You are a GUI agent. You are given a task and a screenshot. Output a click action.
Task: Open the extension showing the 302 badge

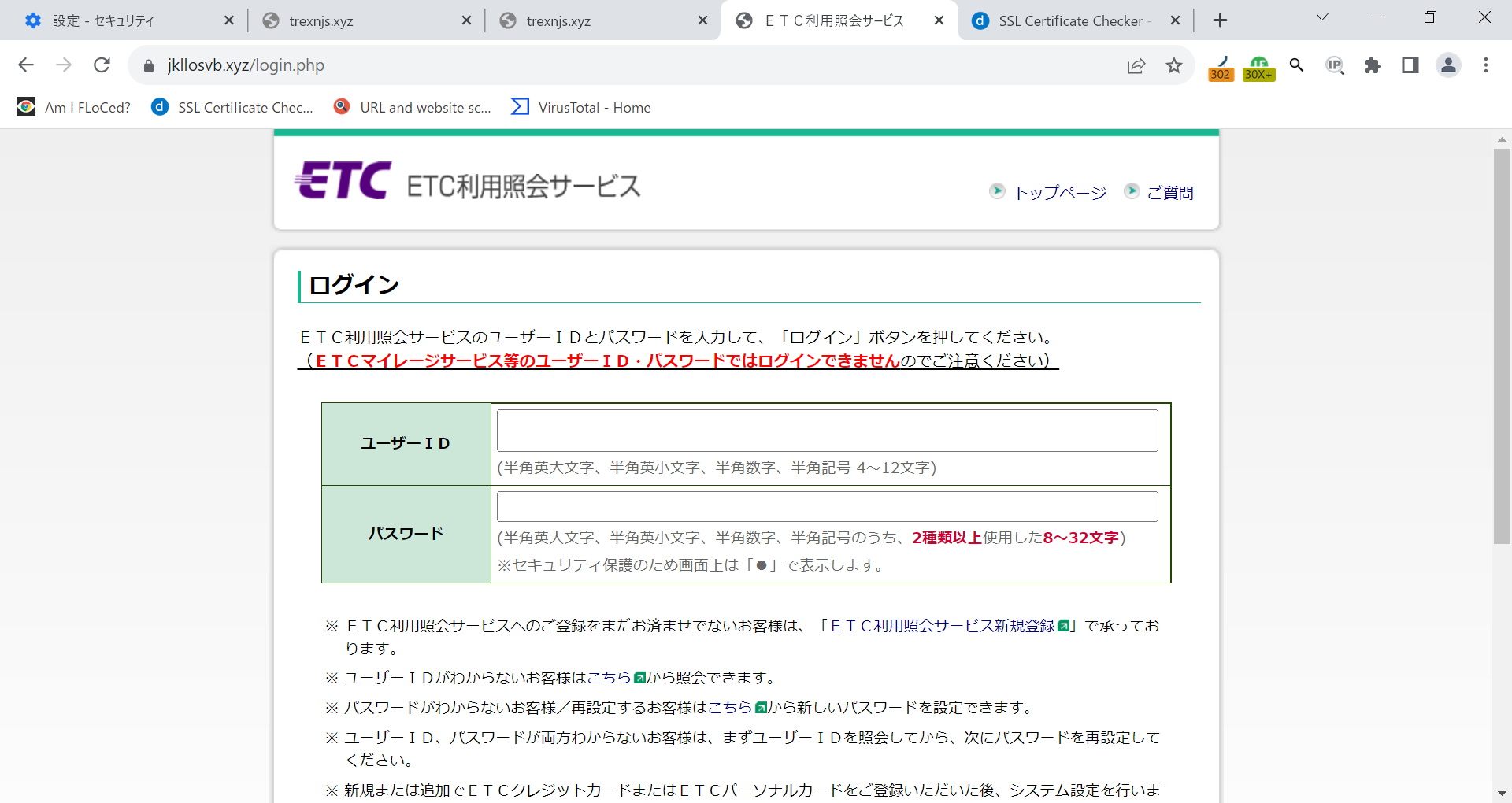(1221, 68)
